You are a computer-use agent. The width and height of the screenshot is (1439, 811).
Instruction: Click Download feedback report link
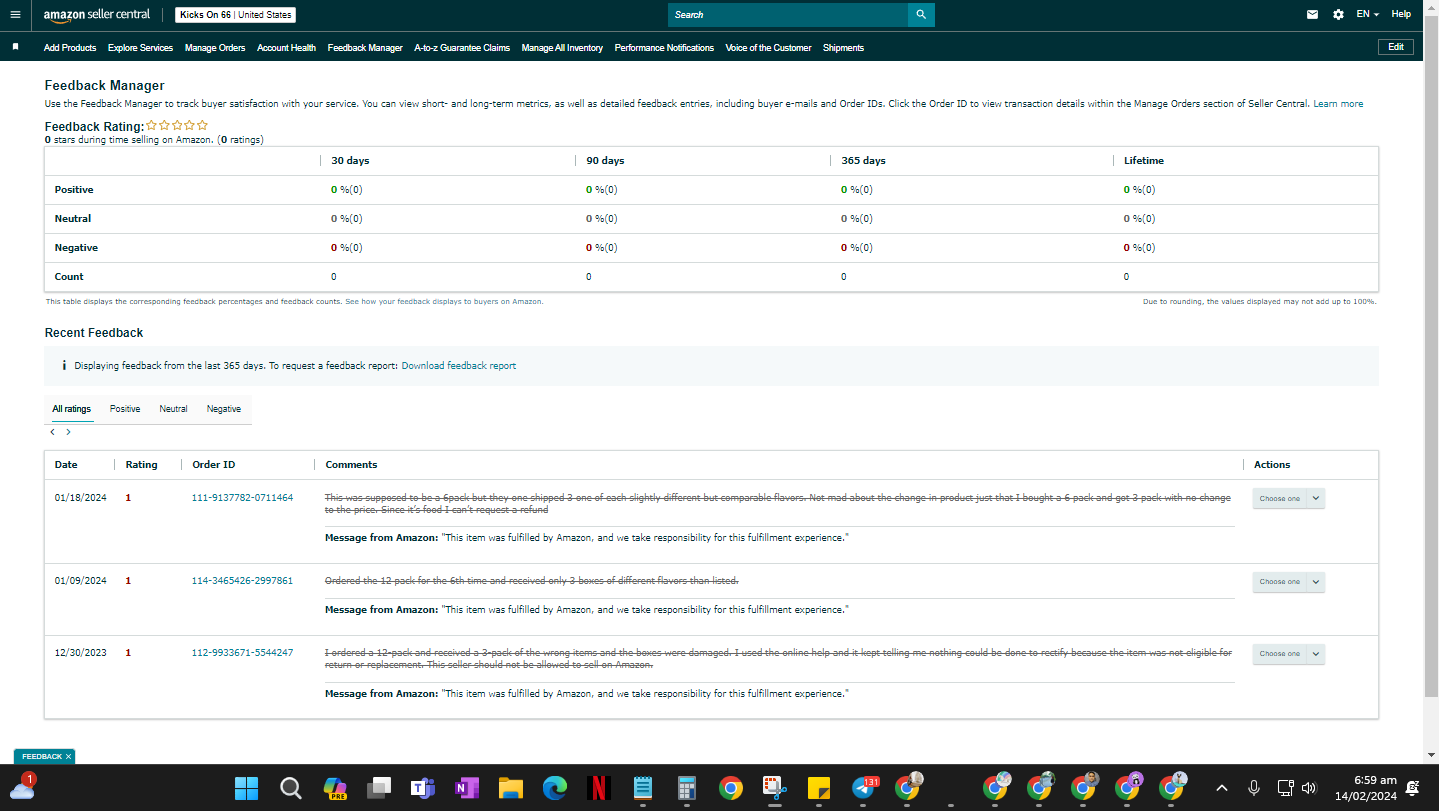point(459,366)
